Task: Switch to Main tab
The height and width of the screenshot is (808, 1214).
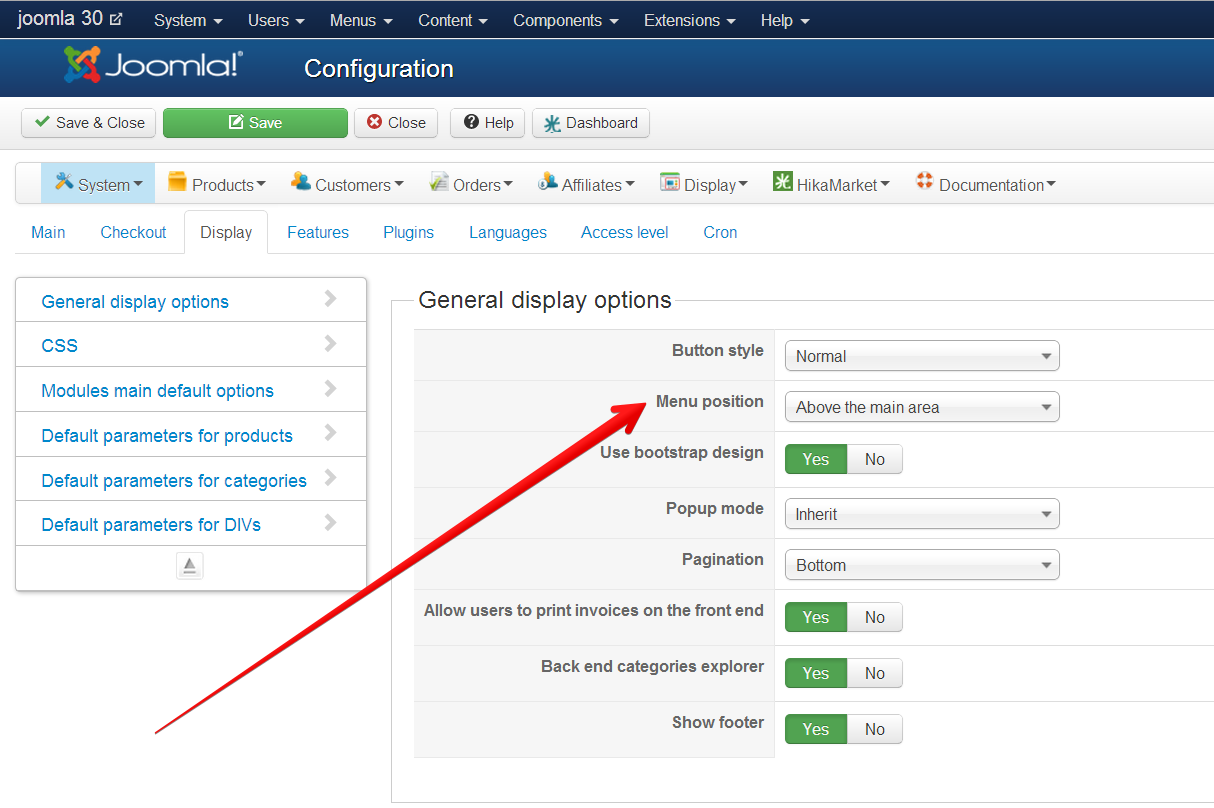Action: coord(48,232)
